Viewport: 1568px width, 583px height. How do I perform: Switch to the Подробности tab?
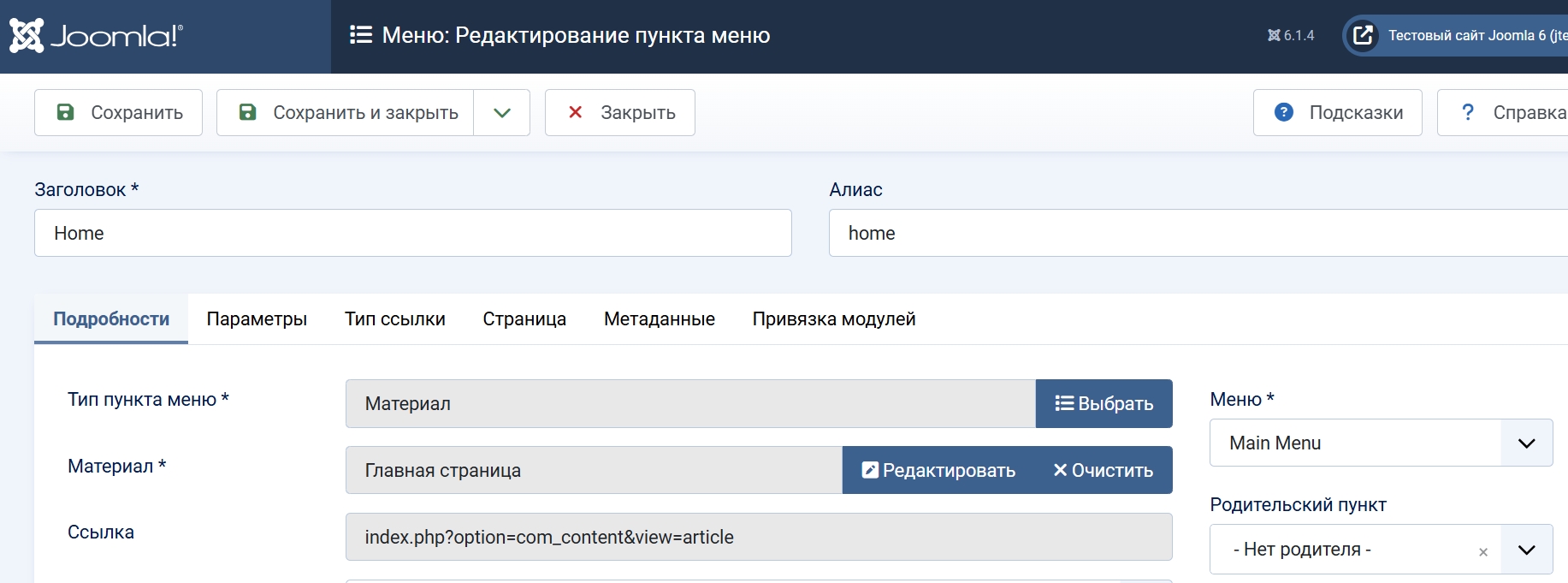(111, 319)
